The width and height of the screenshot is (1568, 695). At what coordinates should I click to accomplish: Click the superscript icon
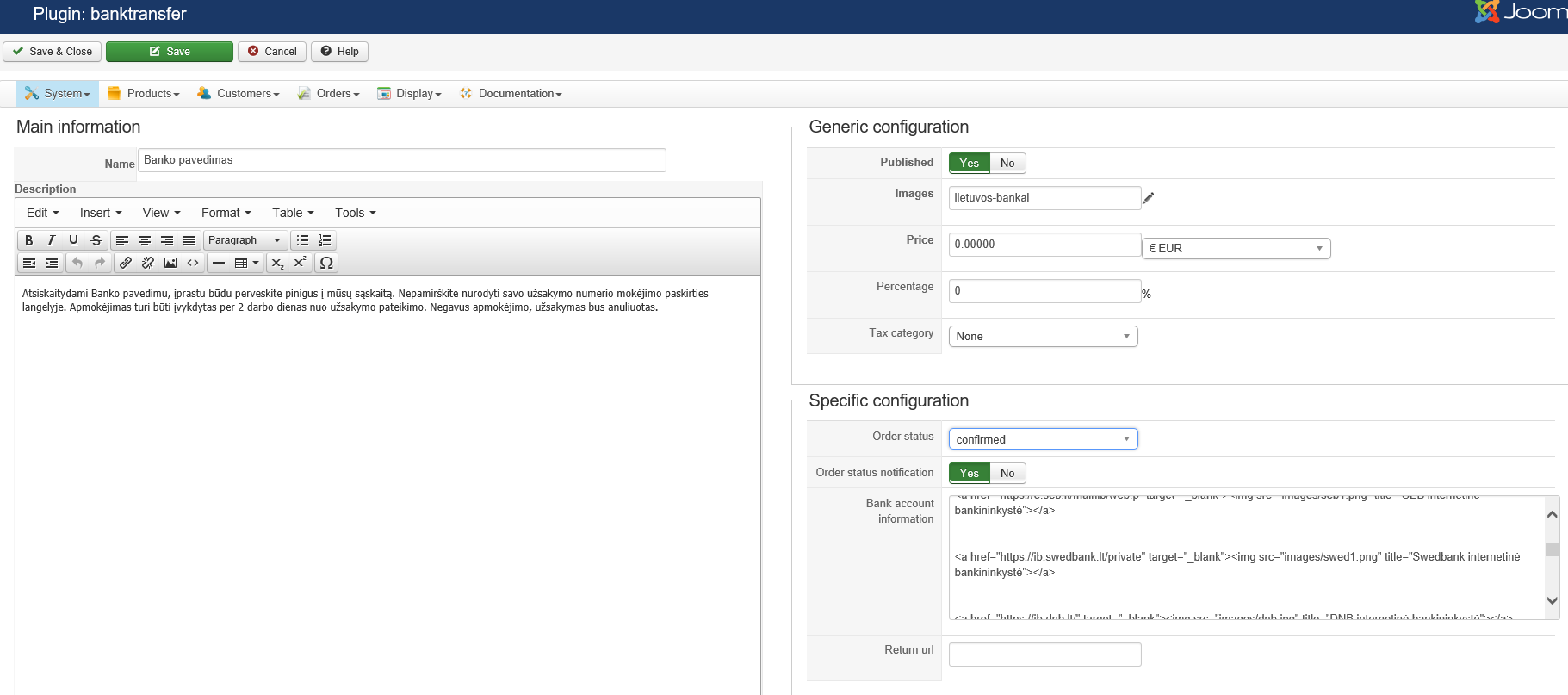pyautogui.click(x=300, y=263)
